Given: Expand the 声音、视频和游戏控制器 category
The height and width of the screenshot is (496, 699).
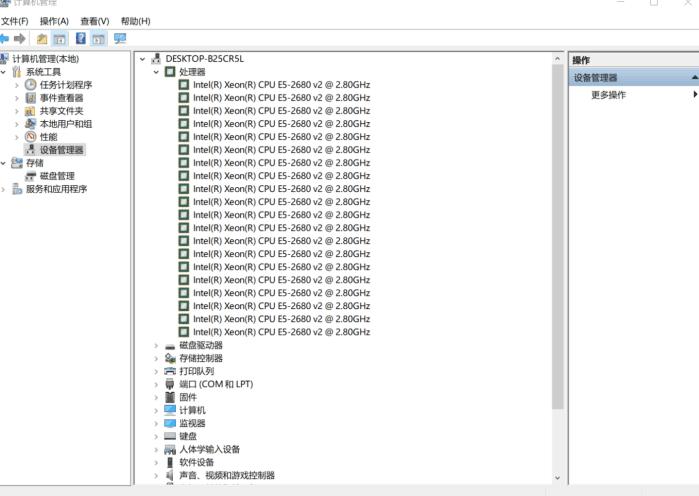Looking at the screenshot, I should click(x=156, y=476).
